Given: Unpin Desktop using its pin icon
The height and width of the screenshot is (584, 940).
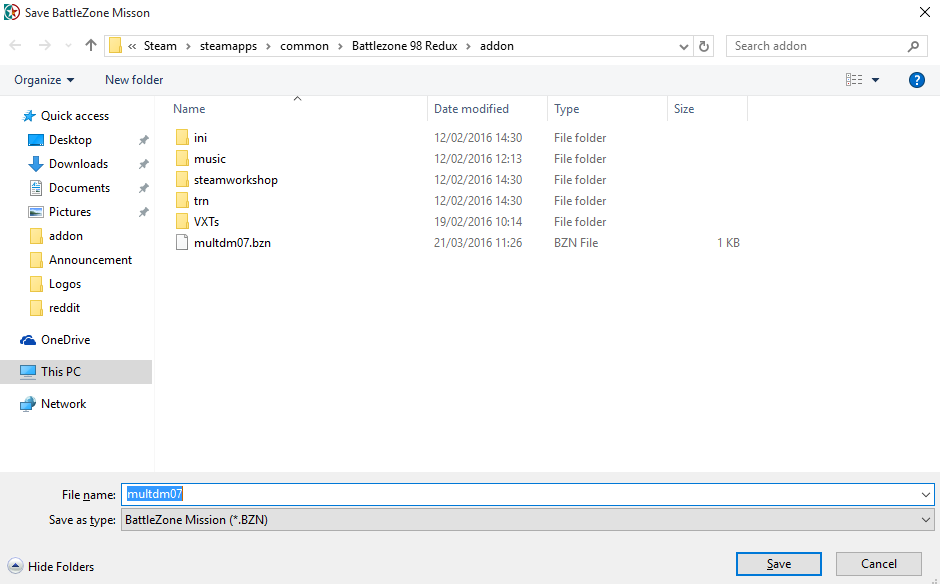Looking at the screenshot, I should point(143,140).
